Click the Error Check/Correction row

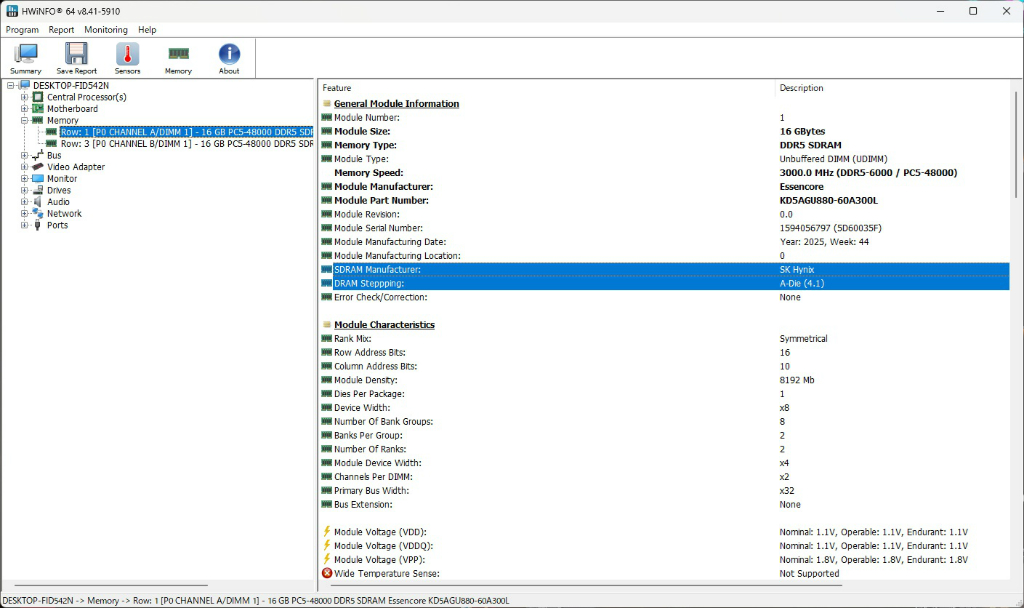coord(665,297)
